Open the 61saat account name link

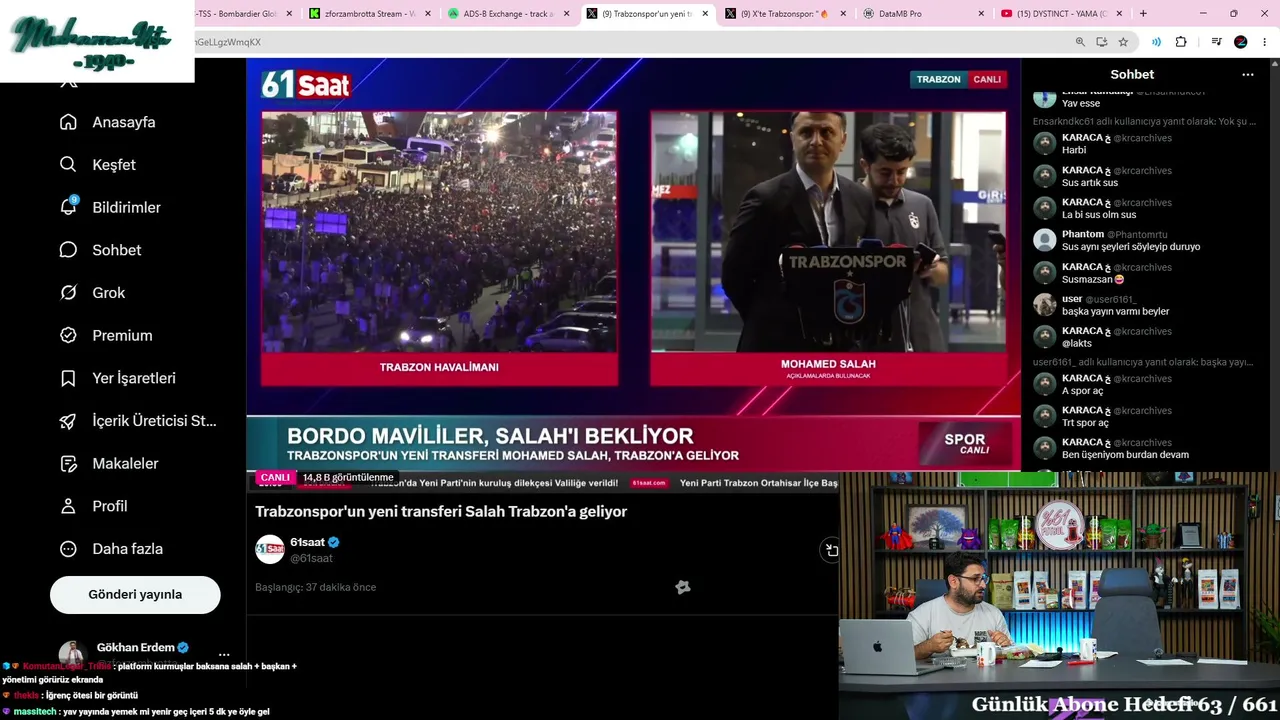pos(307,542)
